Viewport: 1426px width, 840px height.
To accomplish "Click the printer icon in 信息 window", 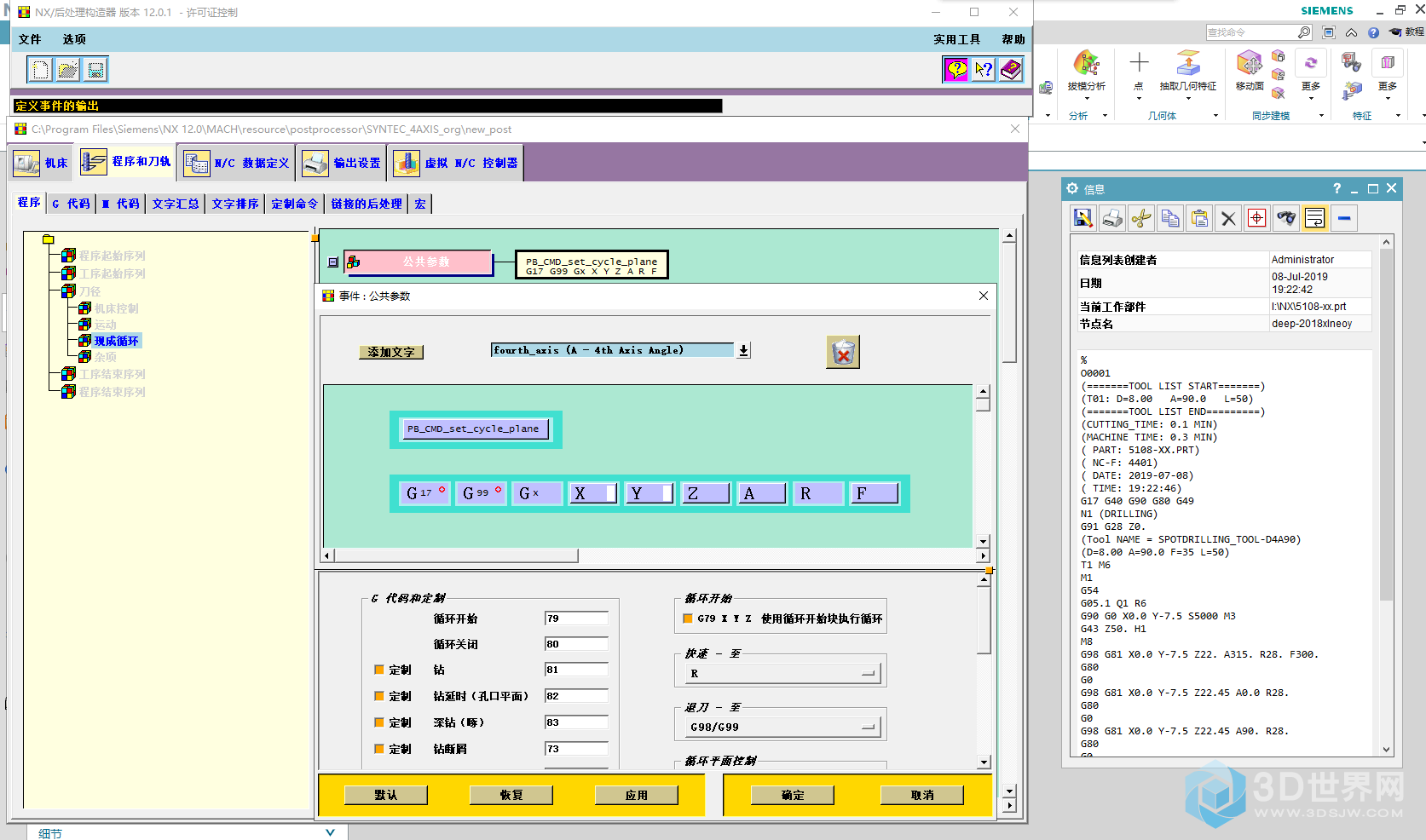I will pos(1112,219).
